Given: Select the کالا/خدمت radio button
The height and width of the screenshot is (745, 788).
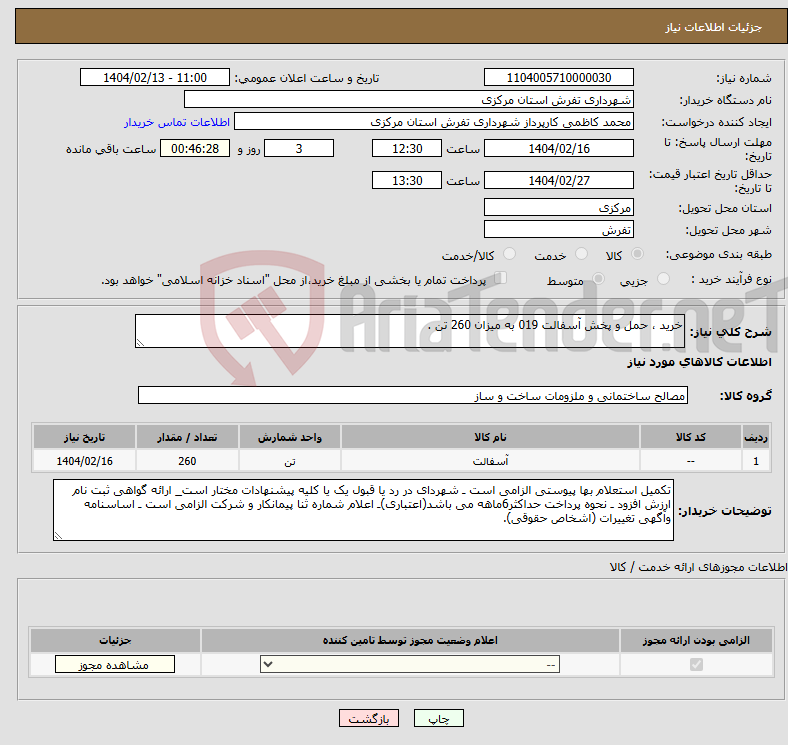Looking at the screenshot, I should click(510, 254).
